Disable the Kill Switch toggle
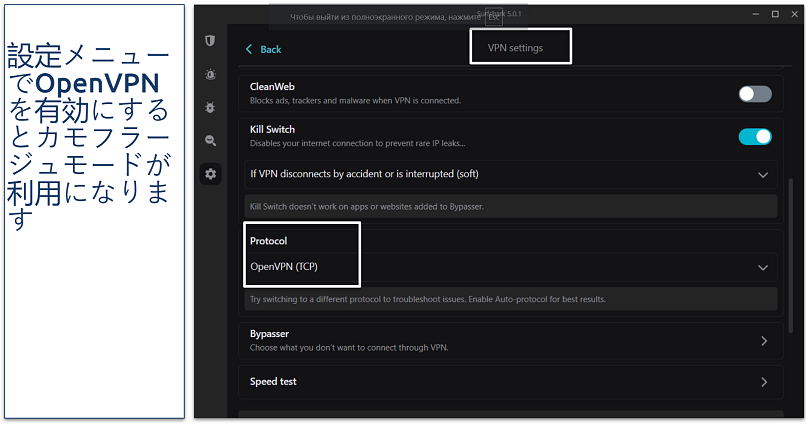The width and height of the screenshot is (806, 426). (x=755, y=137)
